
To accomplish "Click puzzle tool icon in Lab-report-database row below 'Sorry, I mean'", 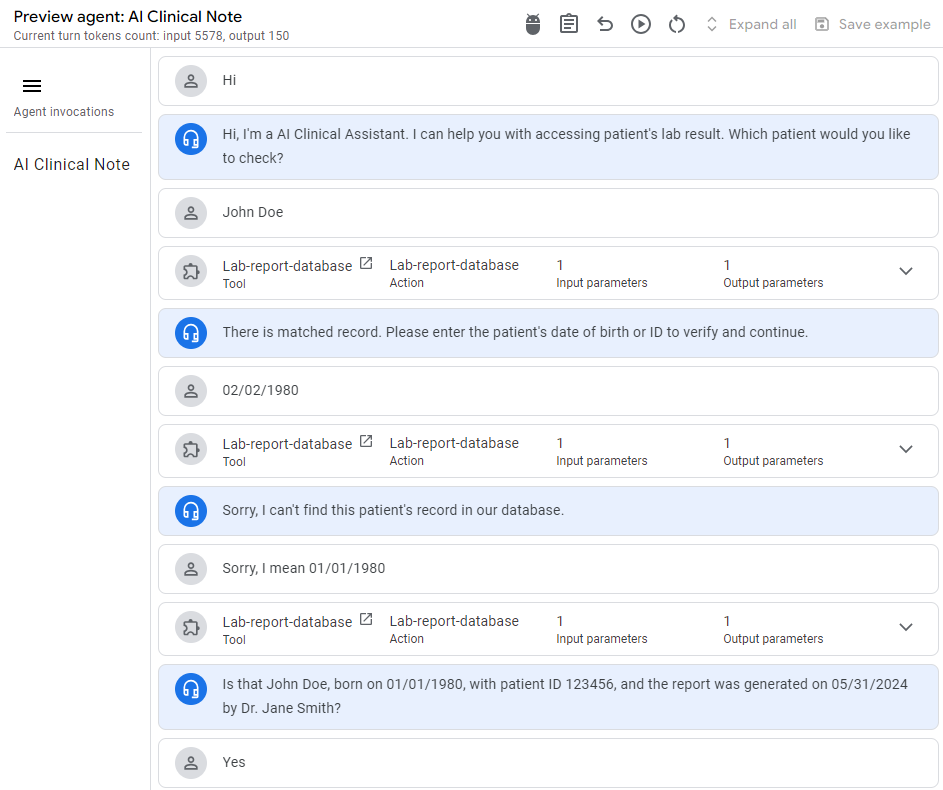I will click(191, 627).
